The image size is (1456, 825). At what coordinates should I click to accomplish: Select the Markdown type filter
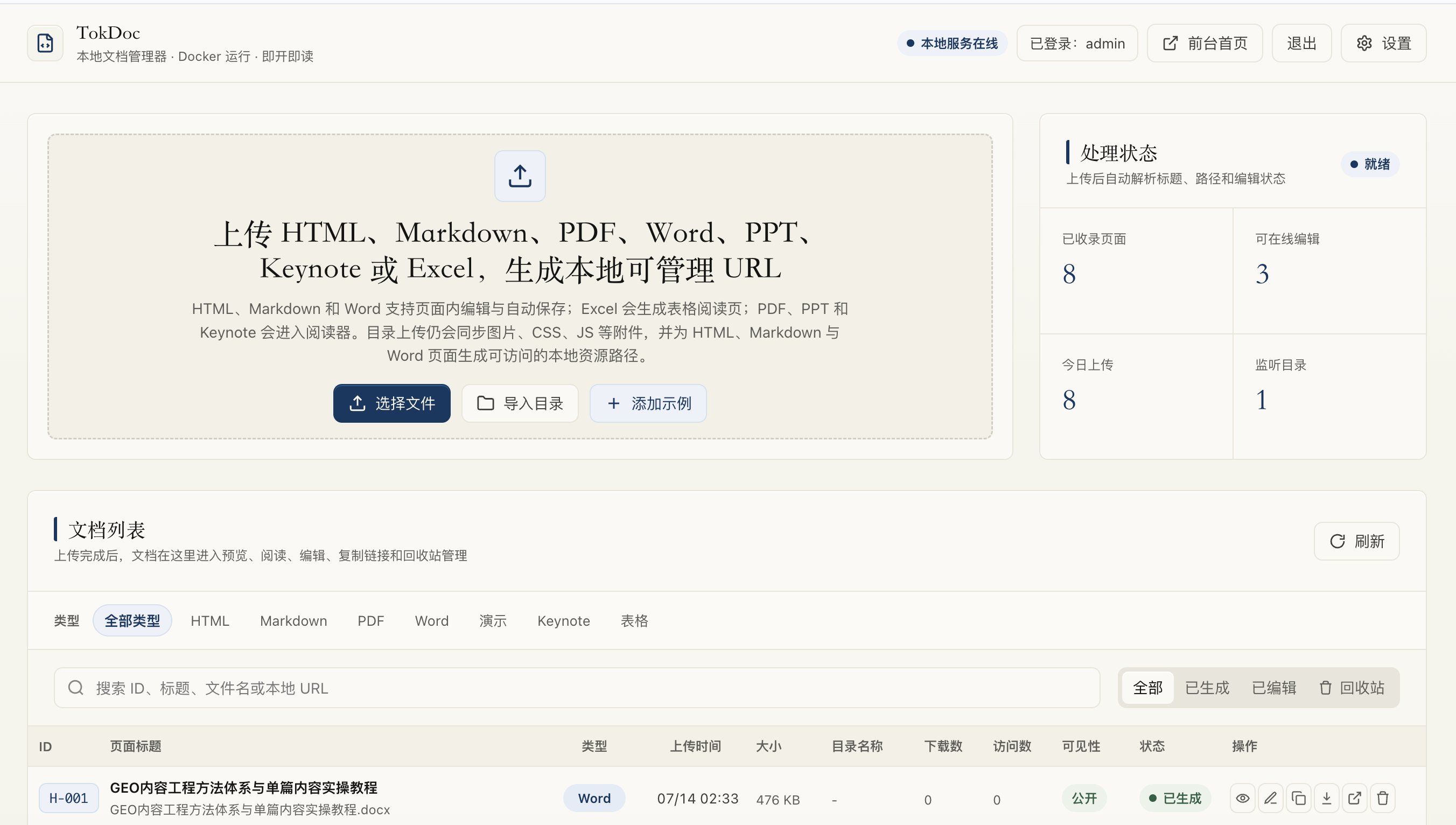293,620
